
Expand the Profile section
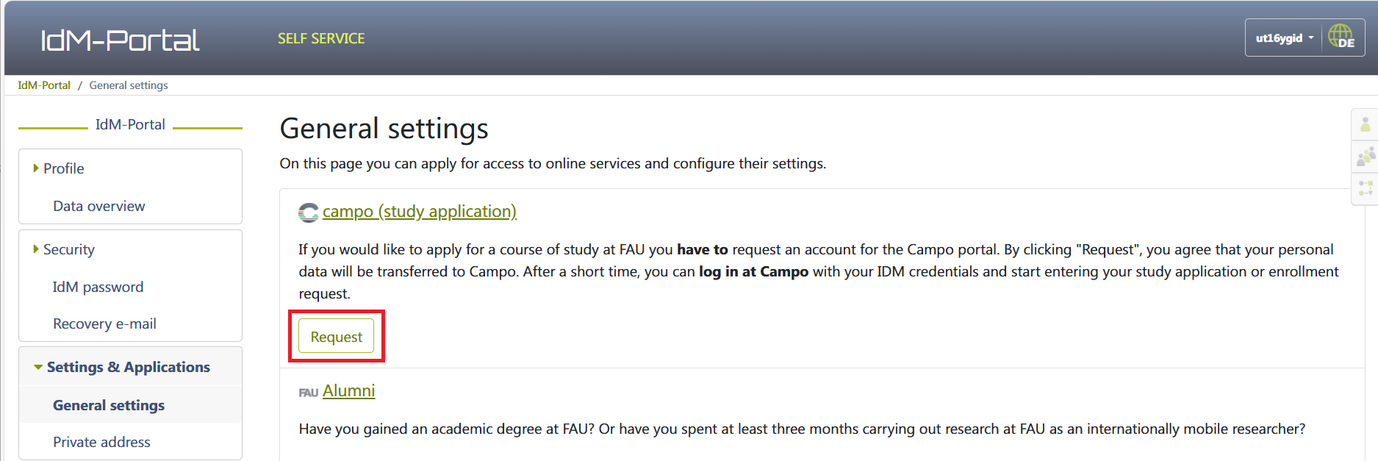click(x=63, y=168)
